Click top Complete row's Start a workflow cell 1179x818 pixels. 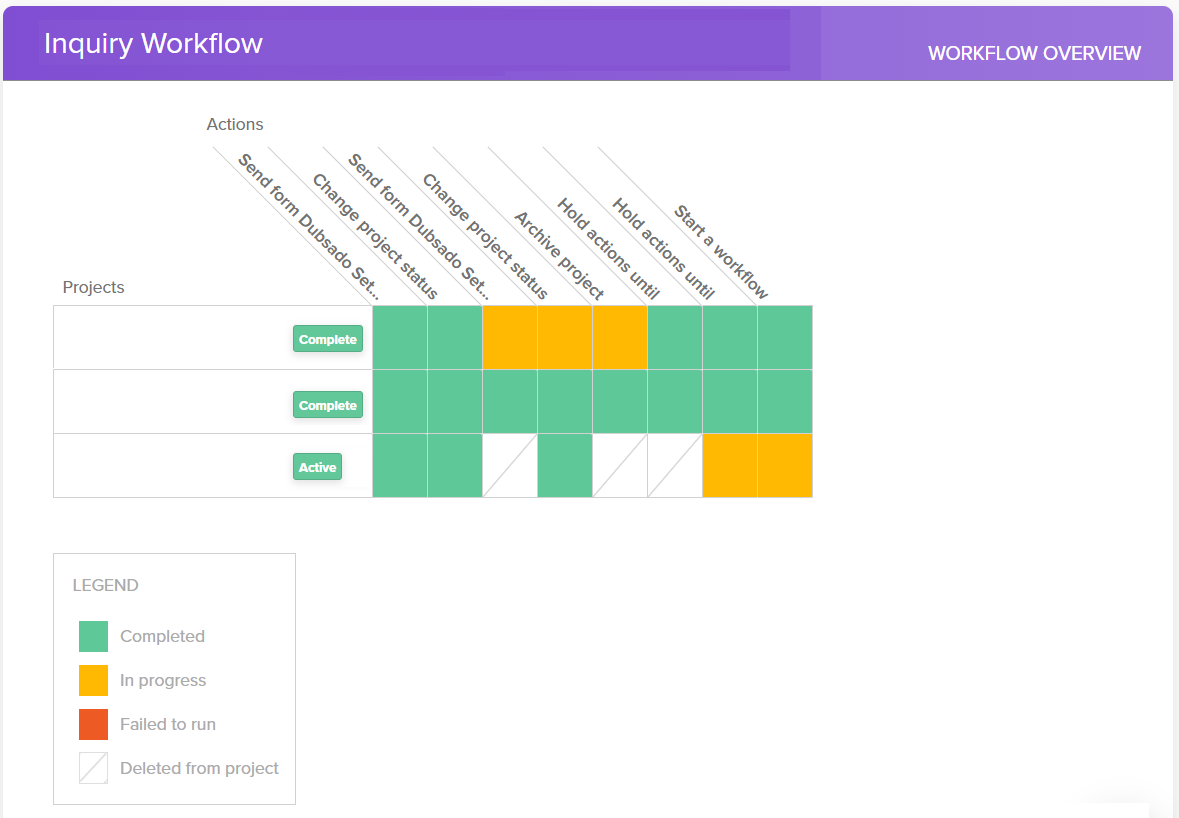(785, 338)
